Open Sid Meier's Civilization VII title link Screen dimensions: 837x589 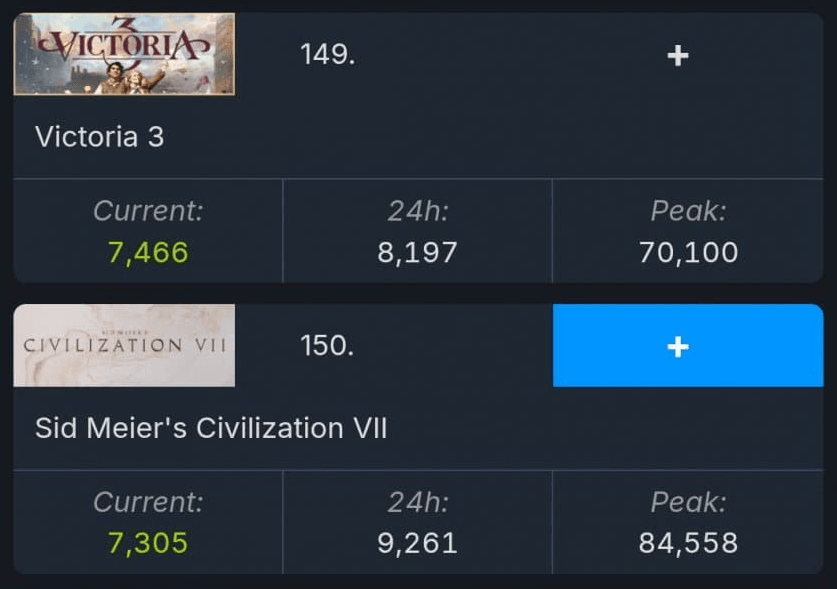211,428
